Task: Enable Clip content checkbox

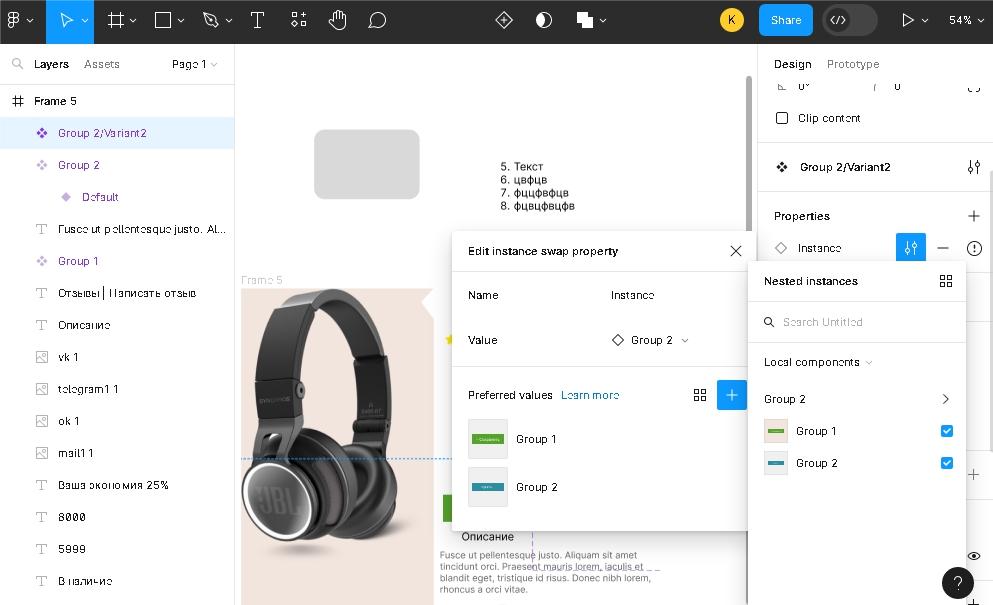Action: click(782, 118)
